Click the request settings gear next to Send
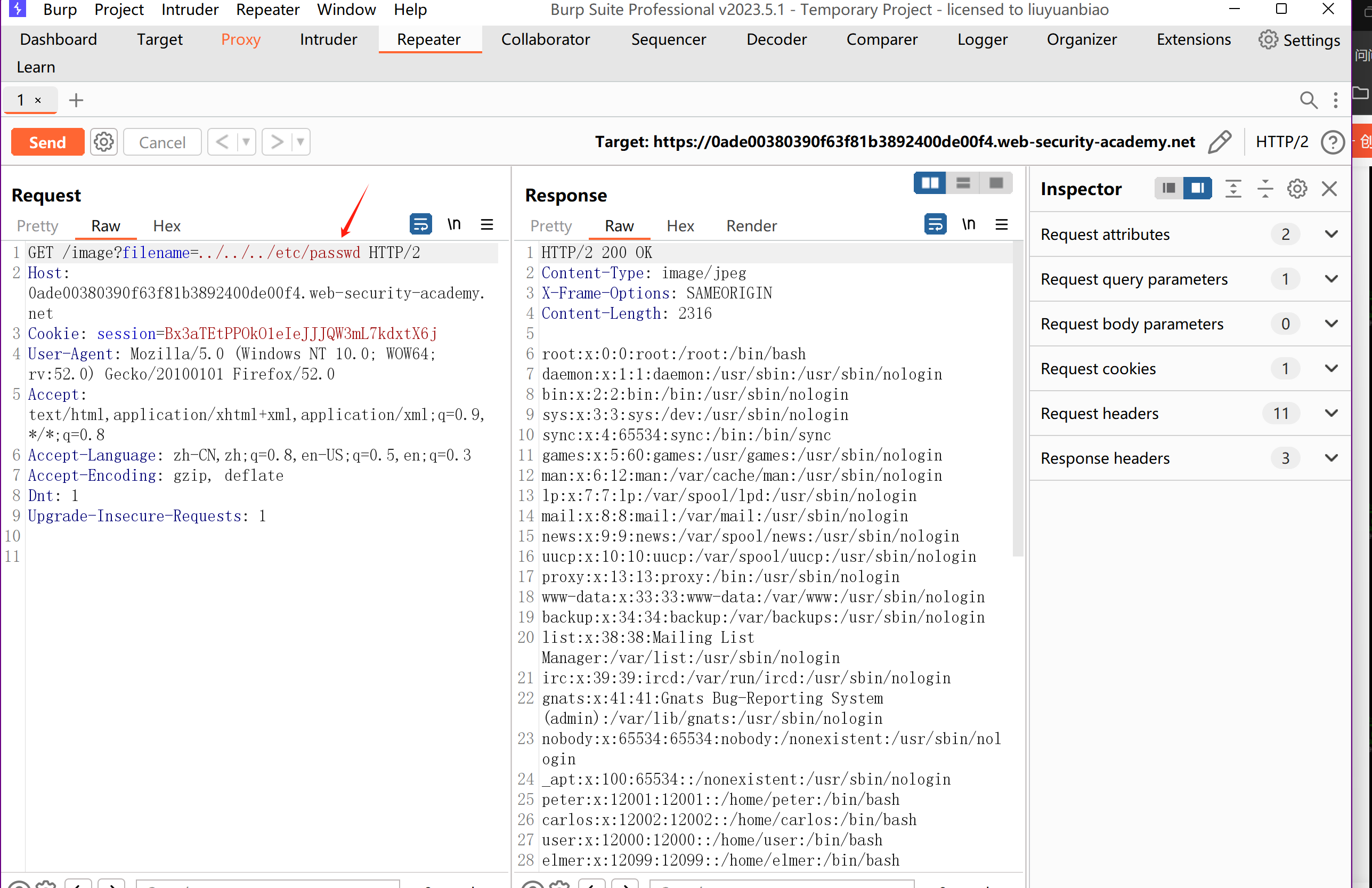Screen dimensions: 1372x888 point(104,142)
